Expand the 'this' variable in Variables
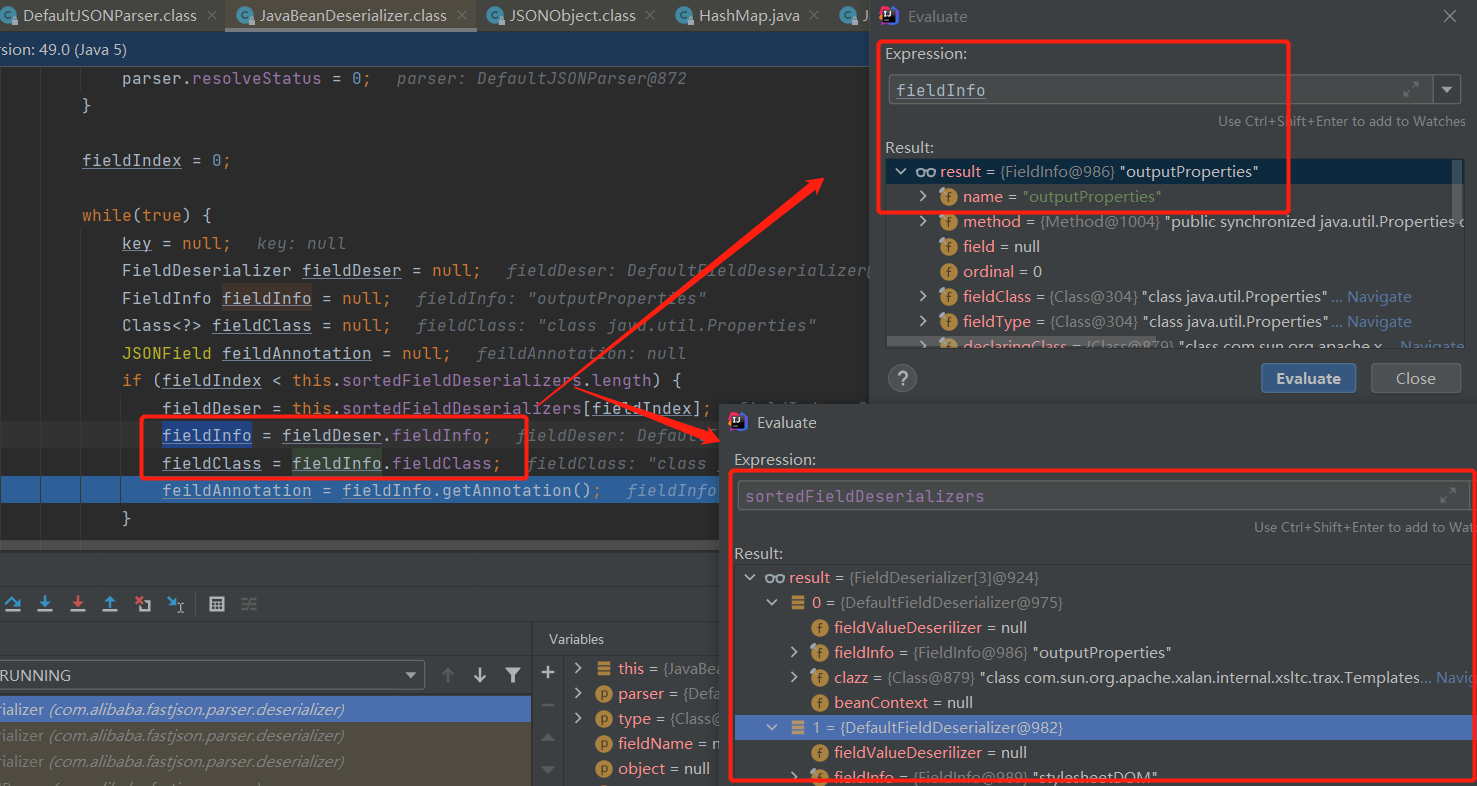This screenshot has height=786, width=1477. tap(578, 668)
